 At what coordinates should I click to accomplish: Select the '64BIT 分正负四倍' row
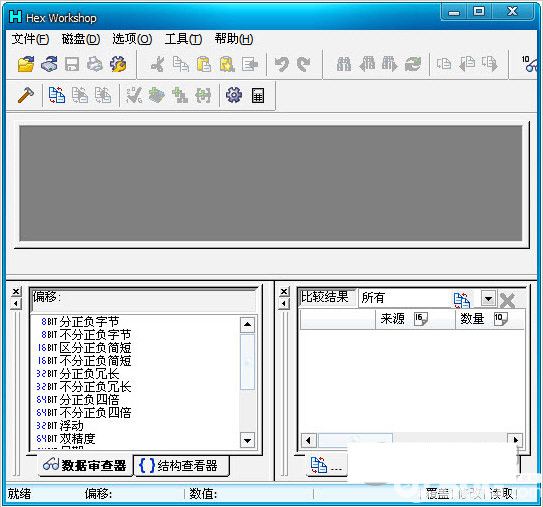pos(135,400)
